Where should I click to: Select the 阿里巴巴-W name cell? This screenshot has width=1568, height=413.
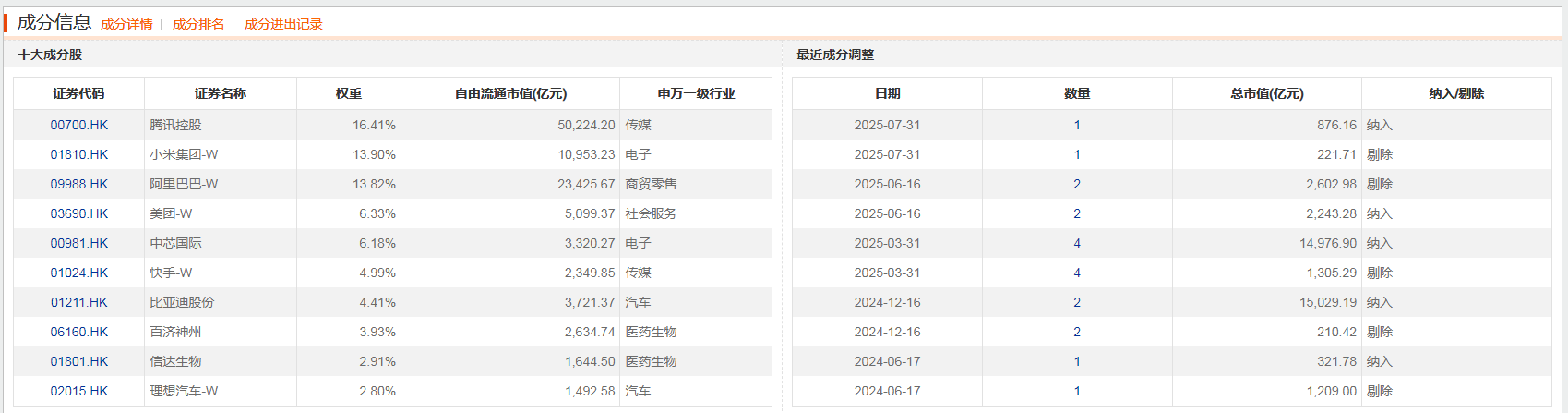tap(221, 184)
